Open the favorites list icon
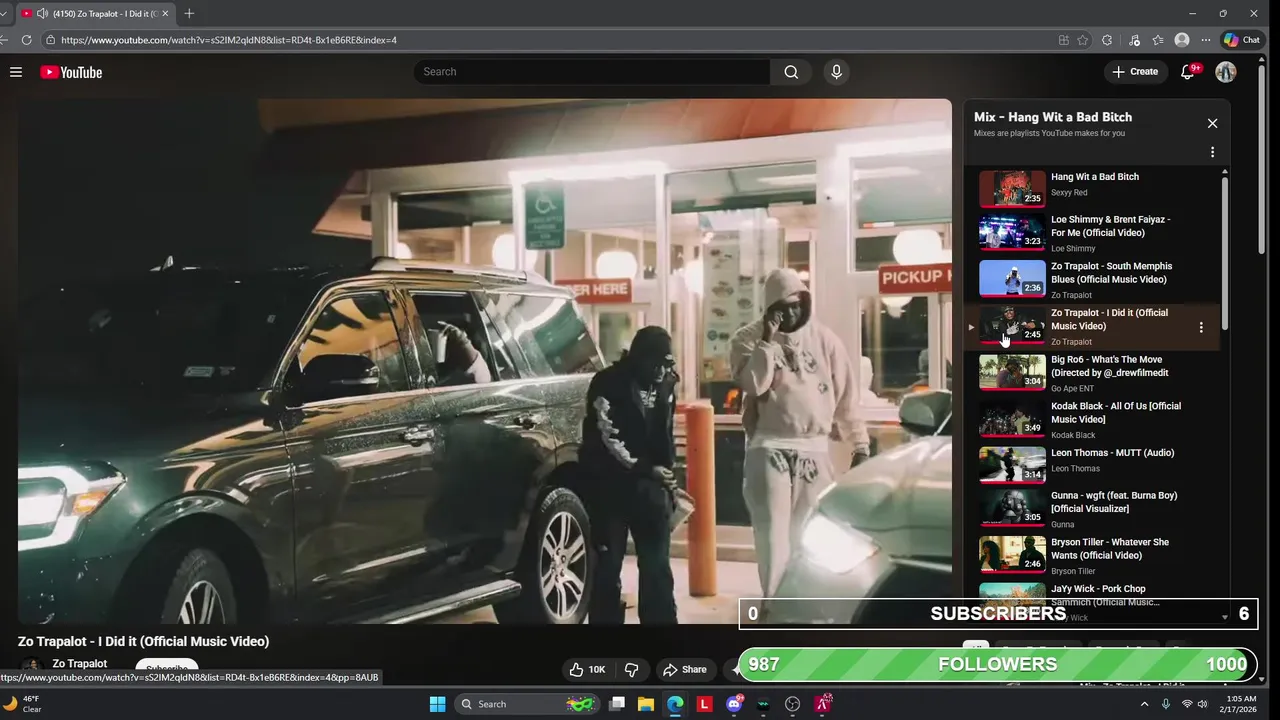The height and width of the screenshot is (720, 1280). 1158,40
